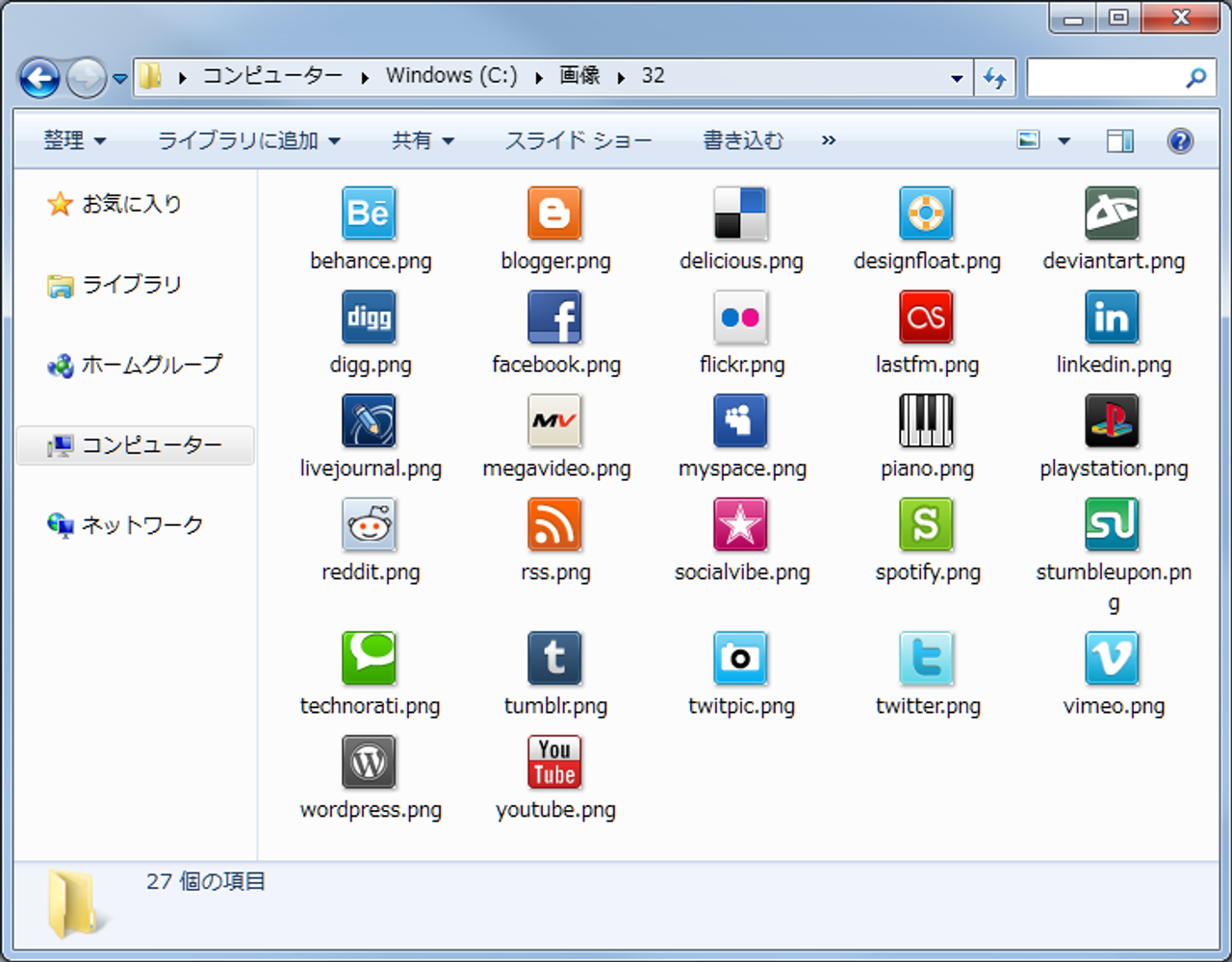Click the 書き込む burn button
The height and width of the screenshot is (962, 1232).
tap(743, 140)
